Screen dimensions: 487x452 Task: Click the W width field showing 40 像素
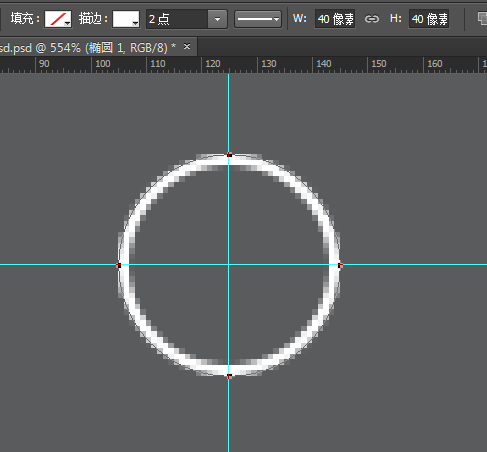(335, 19)
